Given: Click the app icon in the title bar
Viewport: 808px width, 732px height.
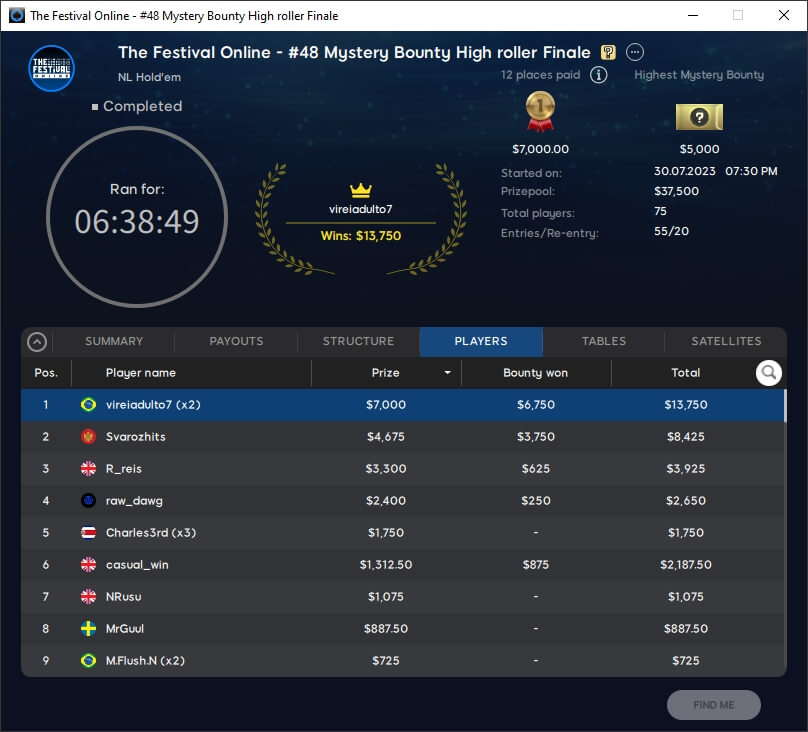Looking at the screenshot, I should tap(16, 15).
